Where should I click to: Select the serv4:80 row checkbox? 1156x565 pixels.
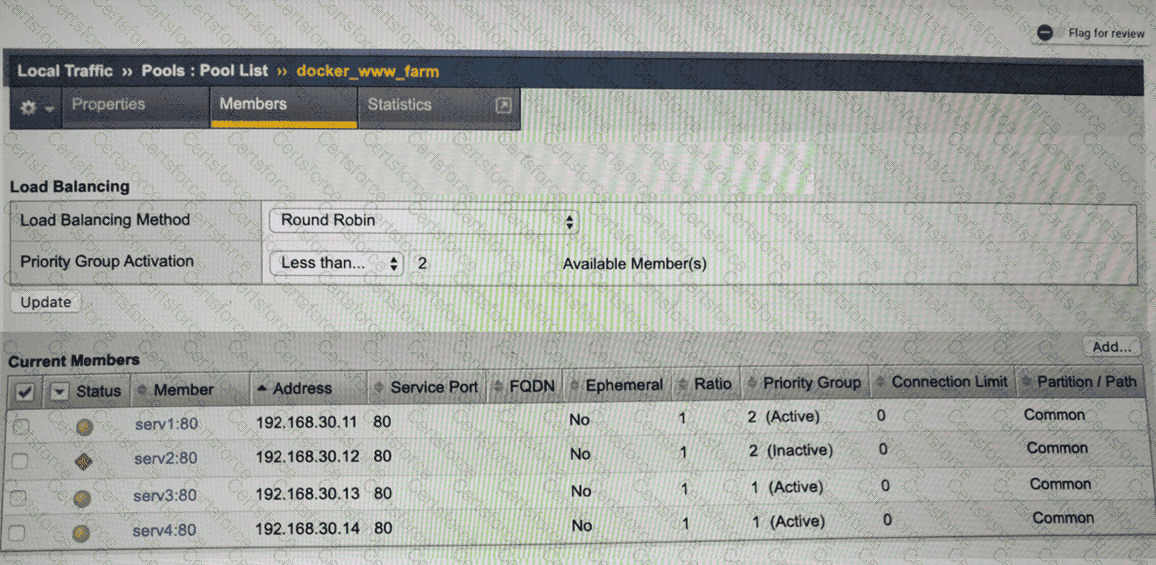click(17, 533)
